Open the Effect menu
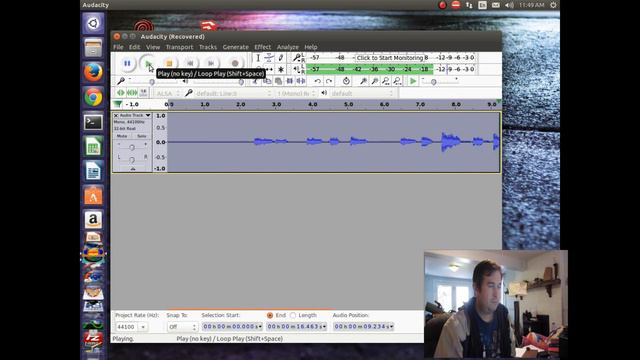The image size is (640, 360). (262, 47)
